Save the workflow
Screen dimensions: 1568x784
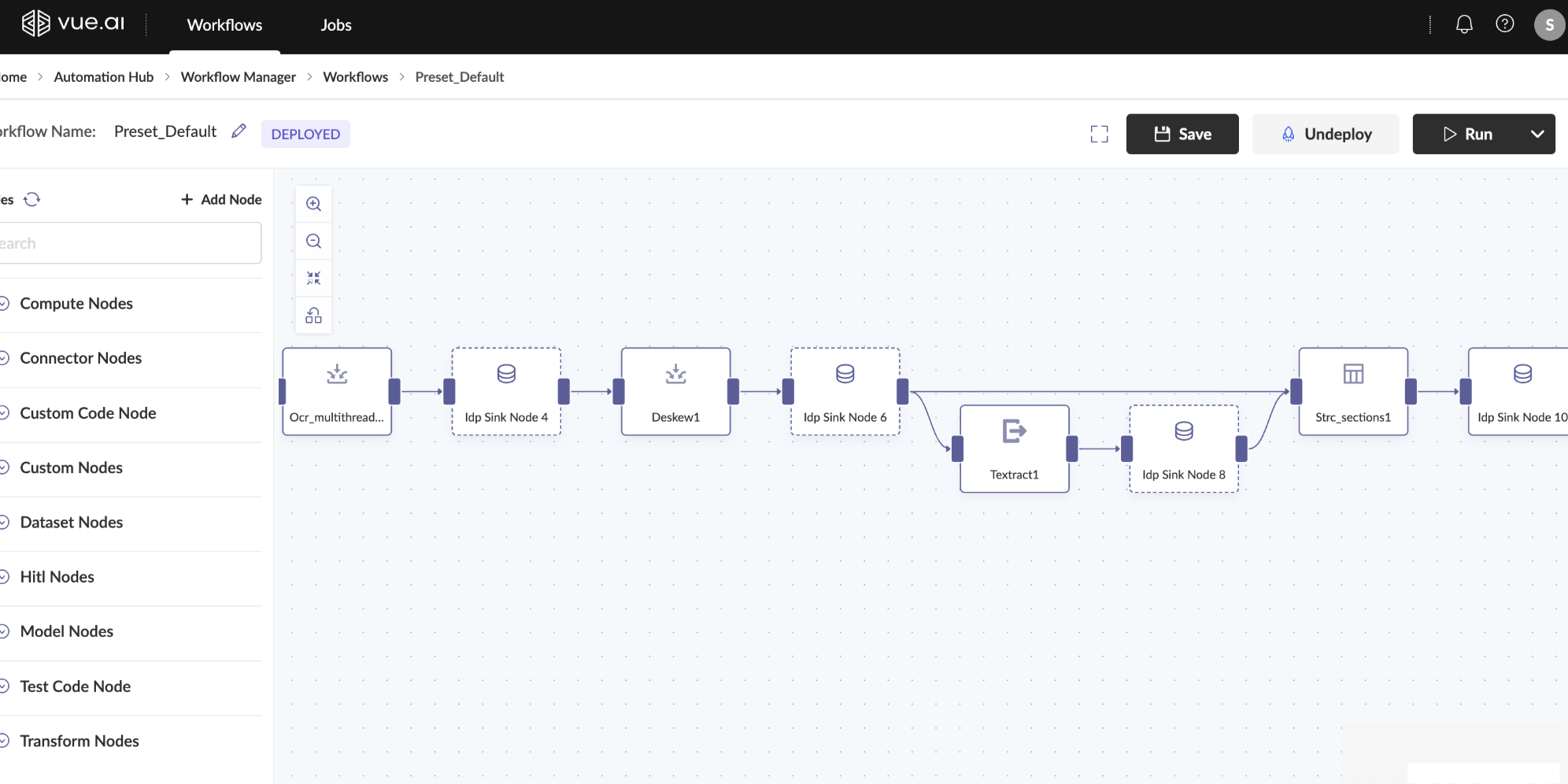coord(1182,134)
